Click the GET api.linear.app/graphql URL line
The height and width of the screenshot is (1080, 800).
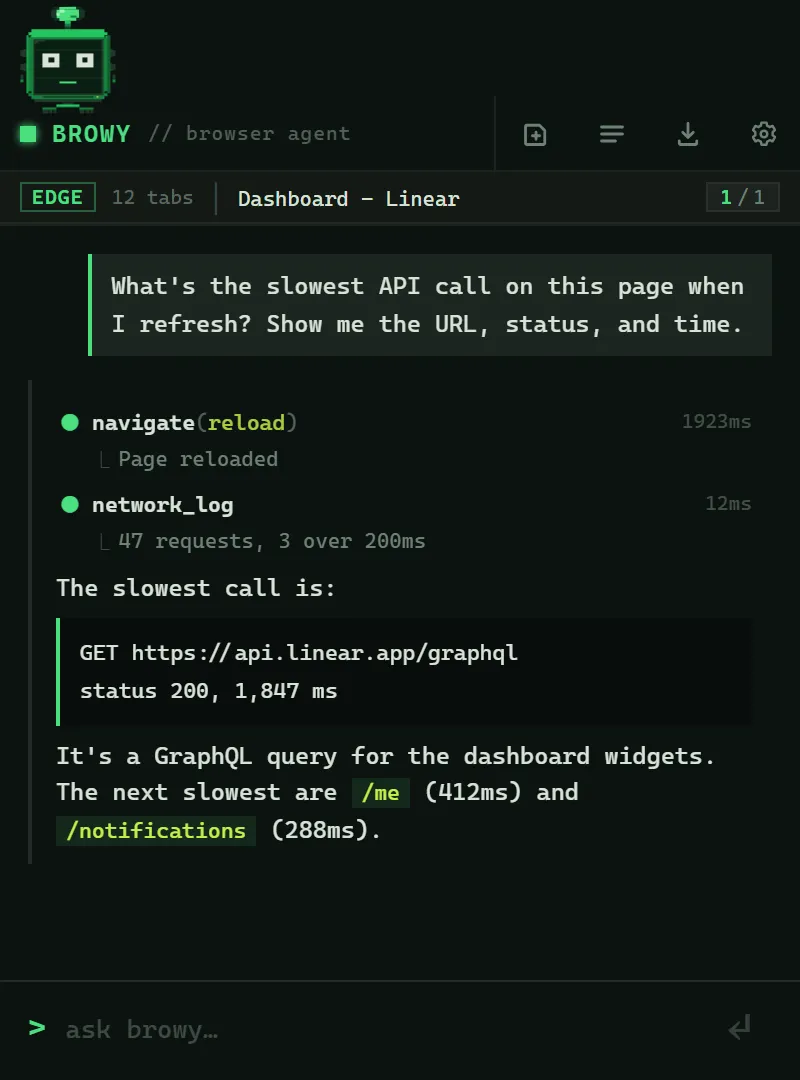[298, 653]
